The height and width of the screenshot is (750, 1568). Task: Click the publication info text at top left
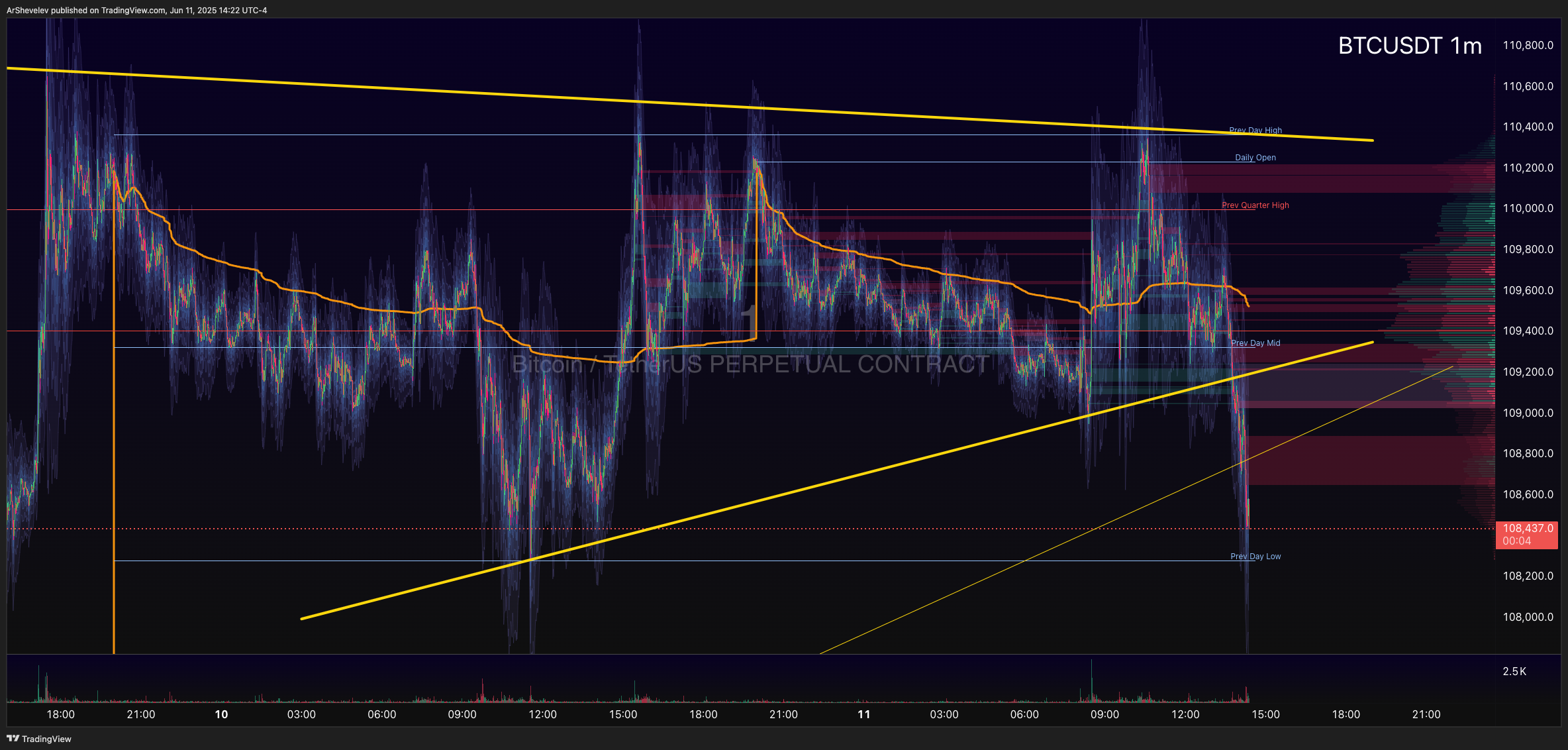[137, 10]
